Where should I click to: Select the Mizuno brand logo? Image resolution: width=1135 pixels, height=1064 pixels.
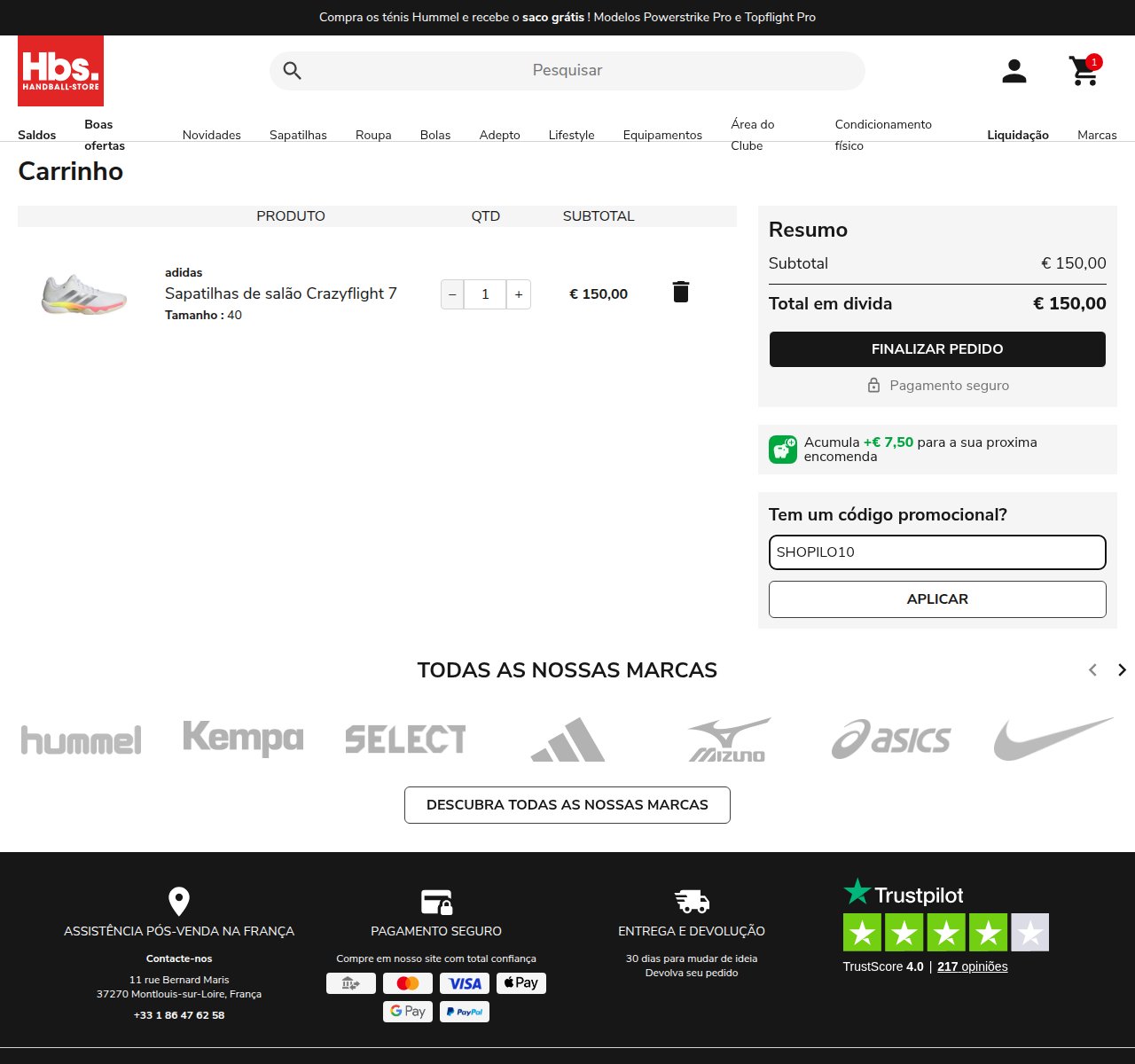(x=730, y=739)
